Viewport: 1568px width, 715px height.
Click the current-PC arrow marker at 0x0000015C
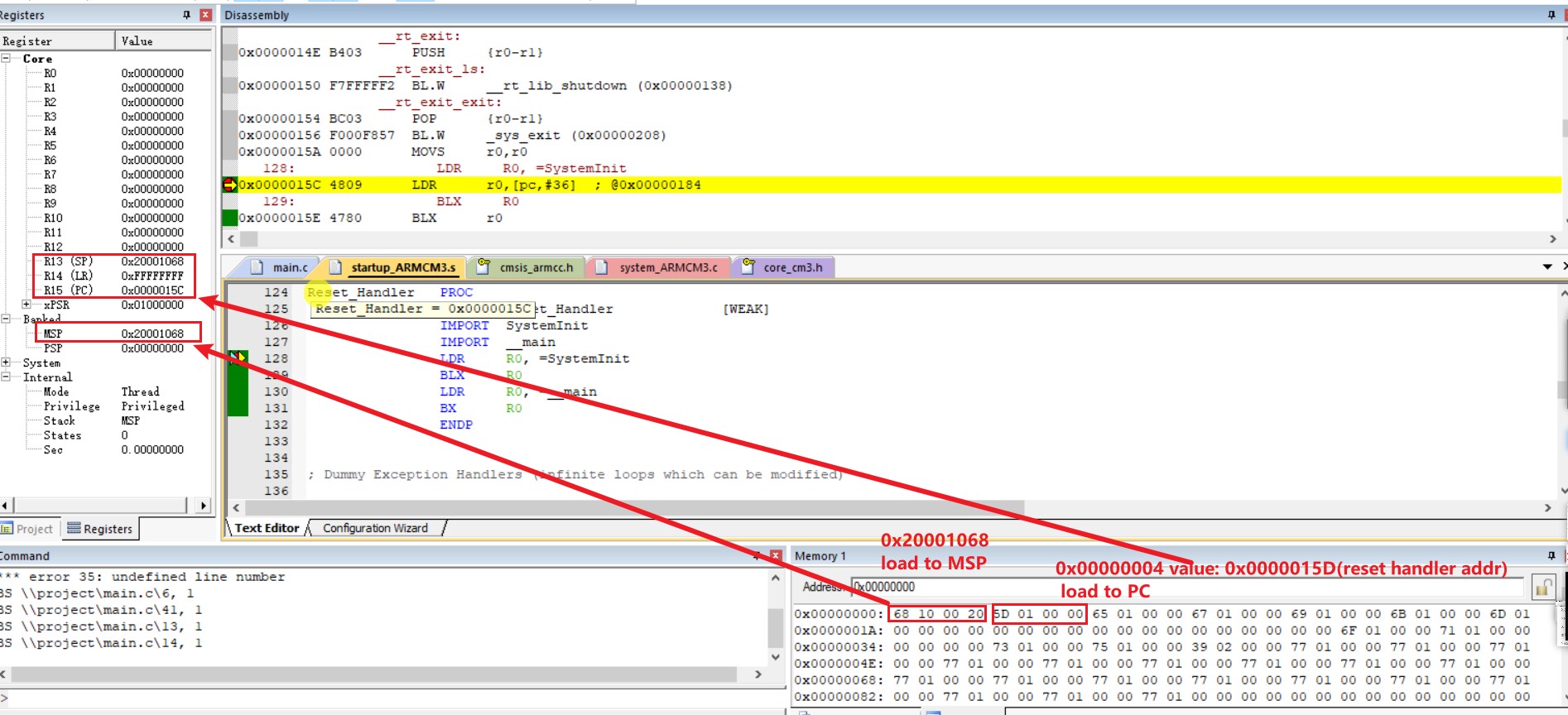point(230,185)
